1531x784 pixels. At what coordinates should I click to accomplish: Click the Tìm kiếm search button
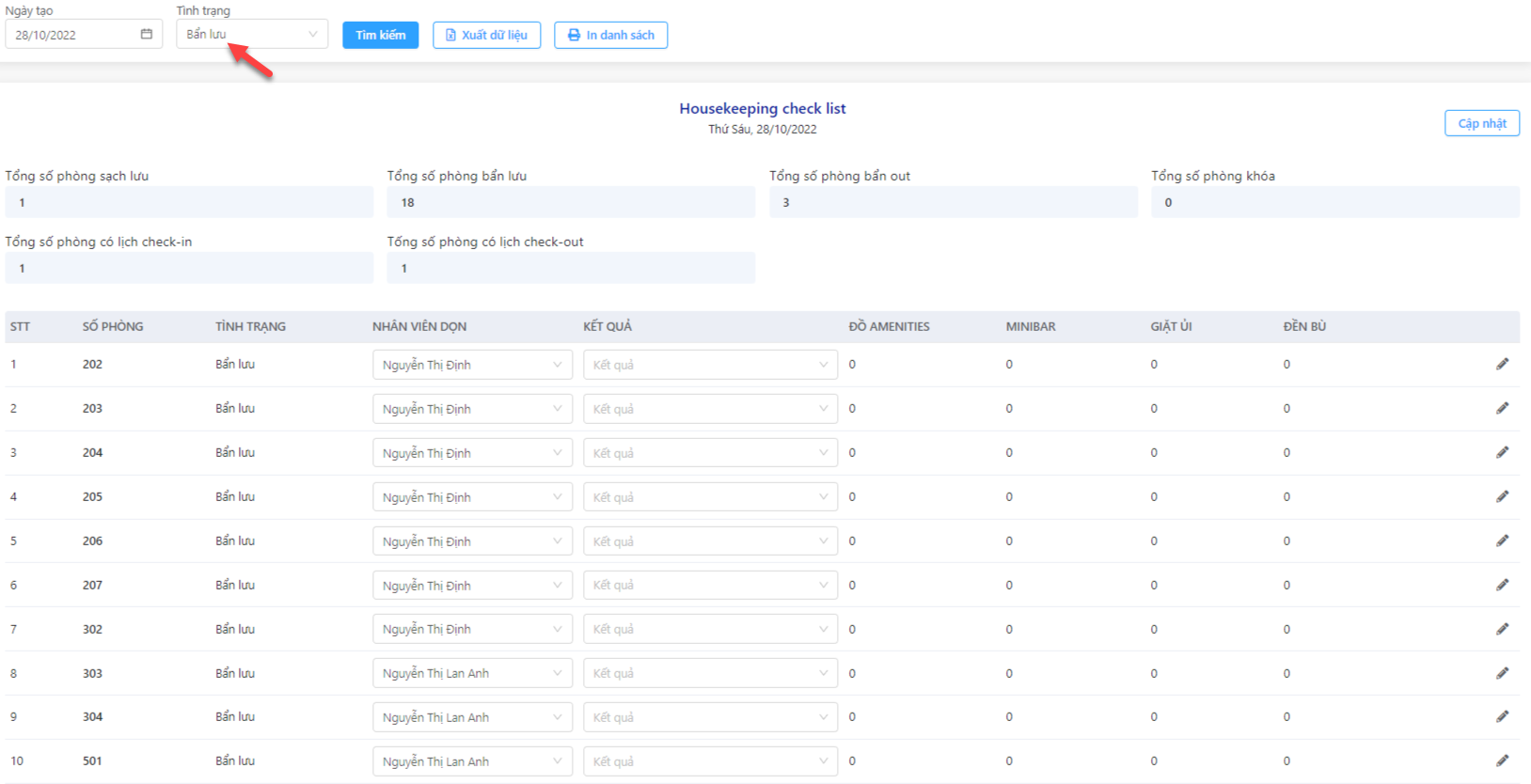pyautogui.click(x=380, y=35)
